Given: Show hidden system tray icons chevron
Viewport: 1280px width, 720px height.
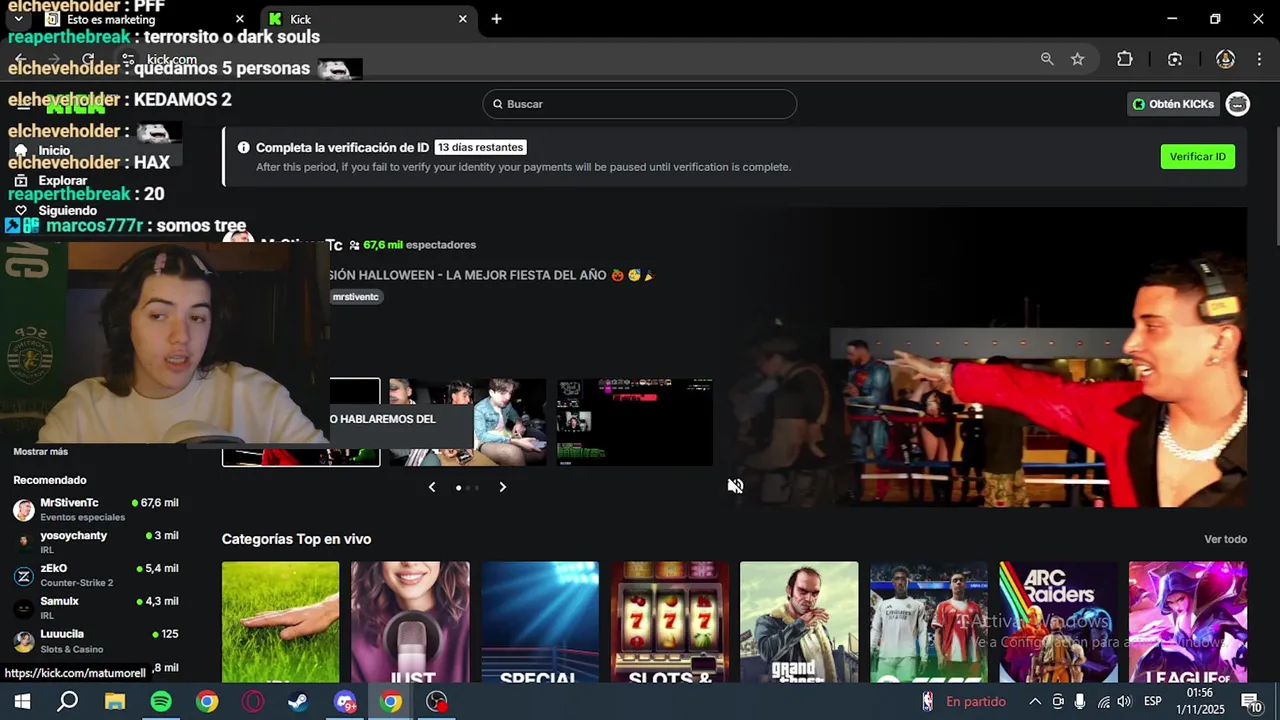Looking at the screenshot, I should (x=1035, y=702).
